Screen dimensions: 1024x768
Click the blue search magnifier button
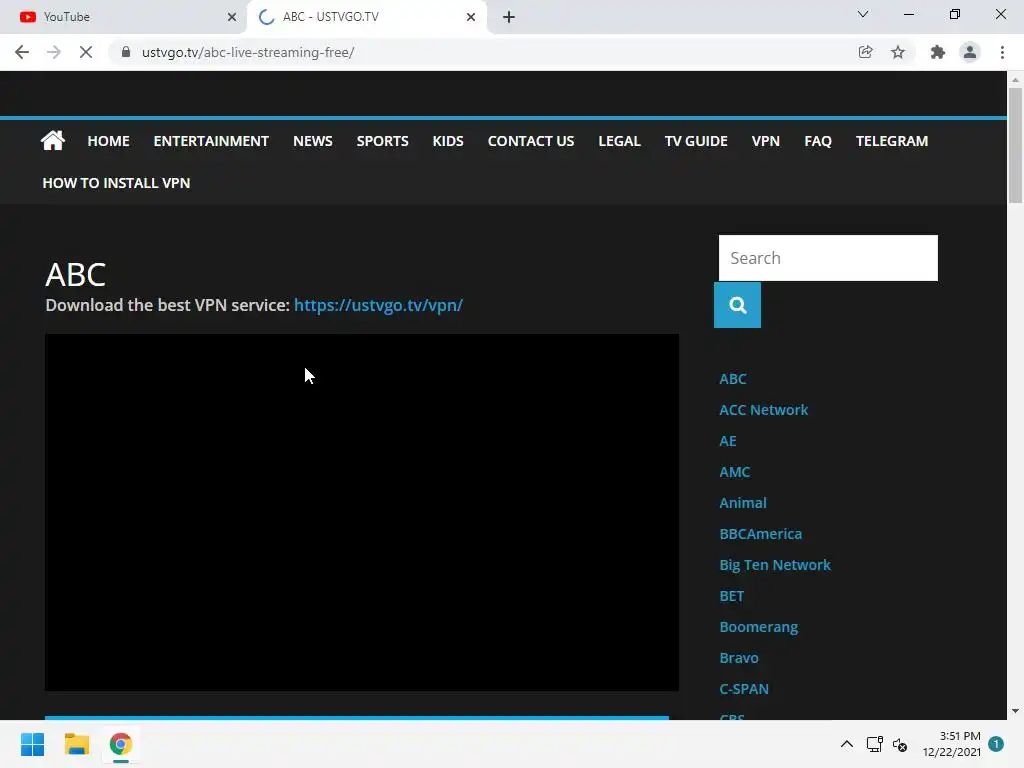tap(737, 305)
